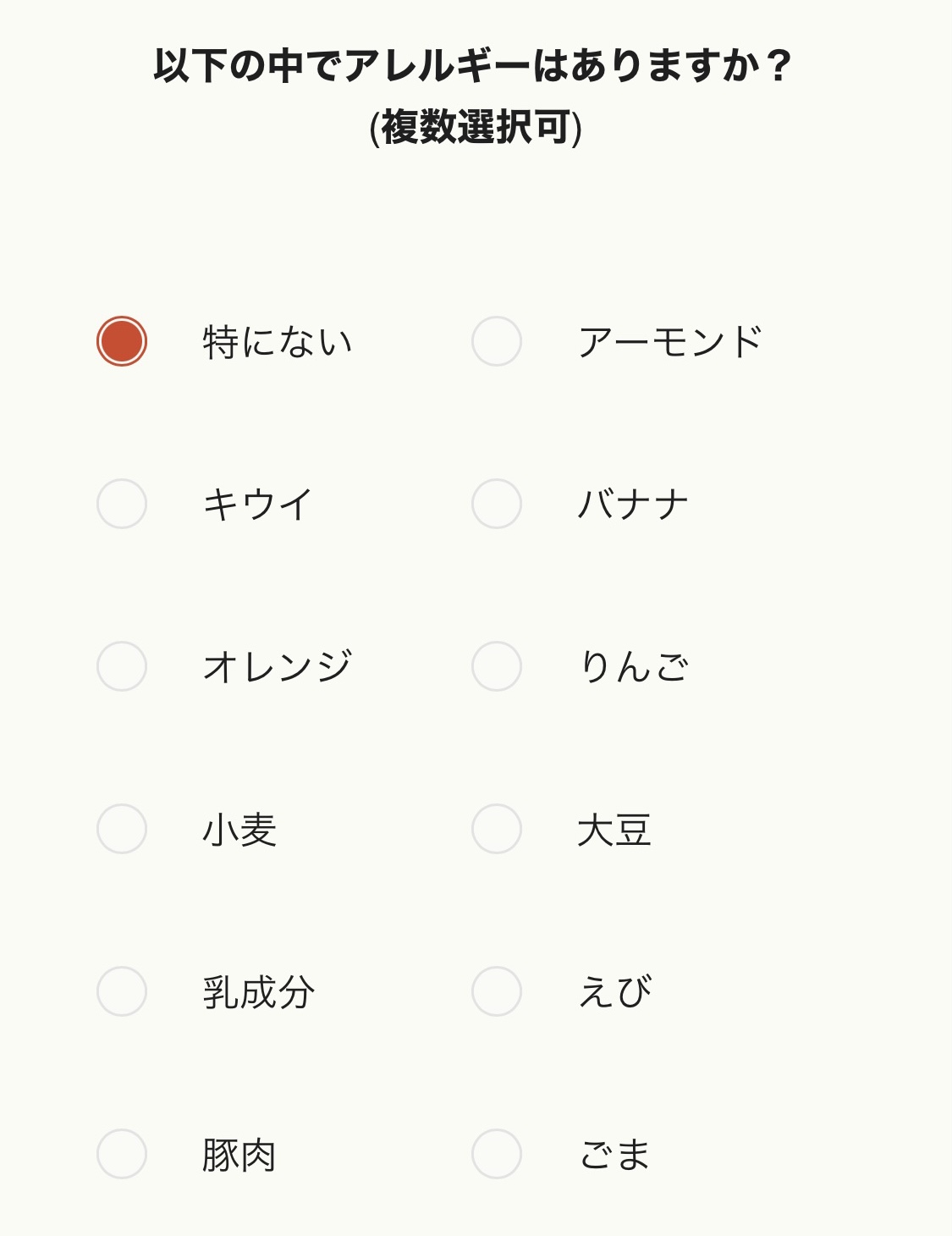Select the アーモンド allergy option
This screenshot has height=1236, width=952.
click(497, 341)
